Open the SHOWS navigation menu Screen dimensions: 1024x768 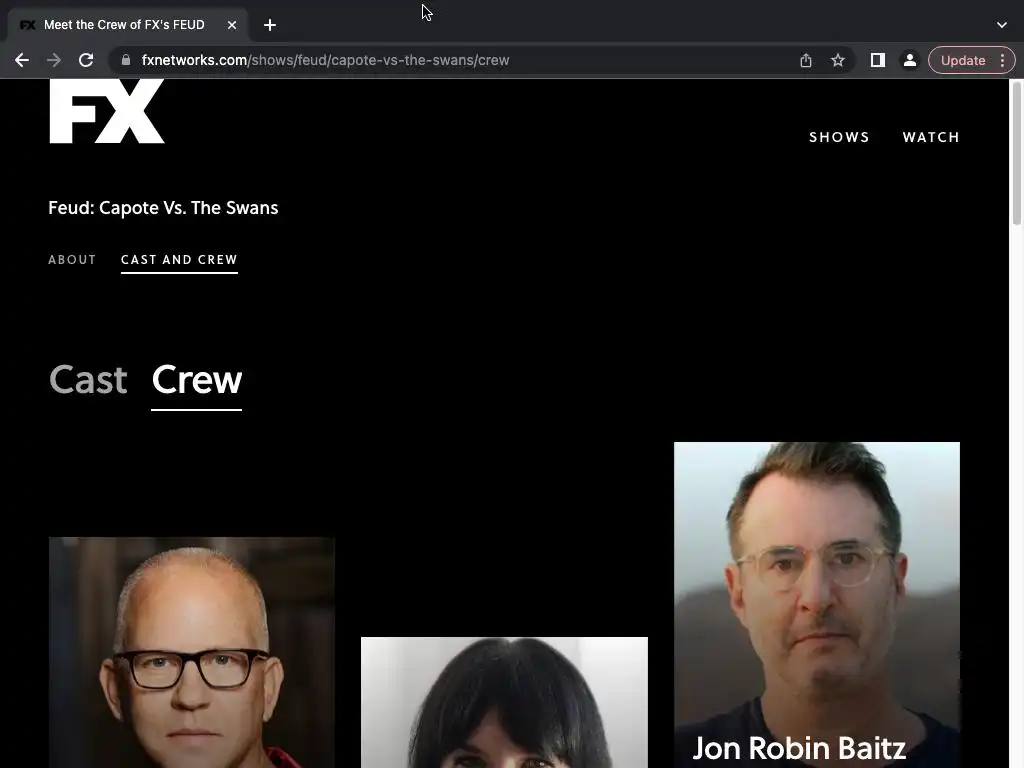click(x=839, y=137)
